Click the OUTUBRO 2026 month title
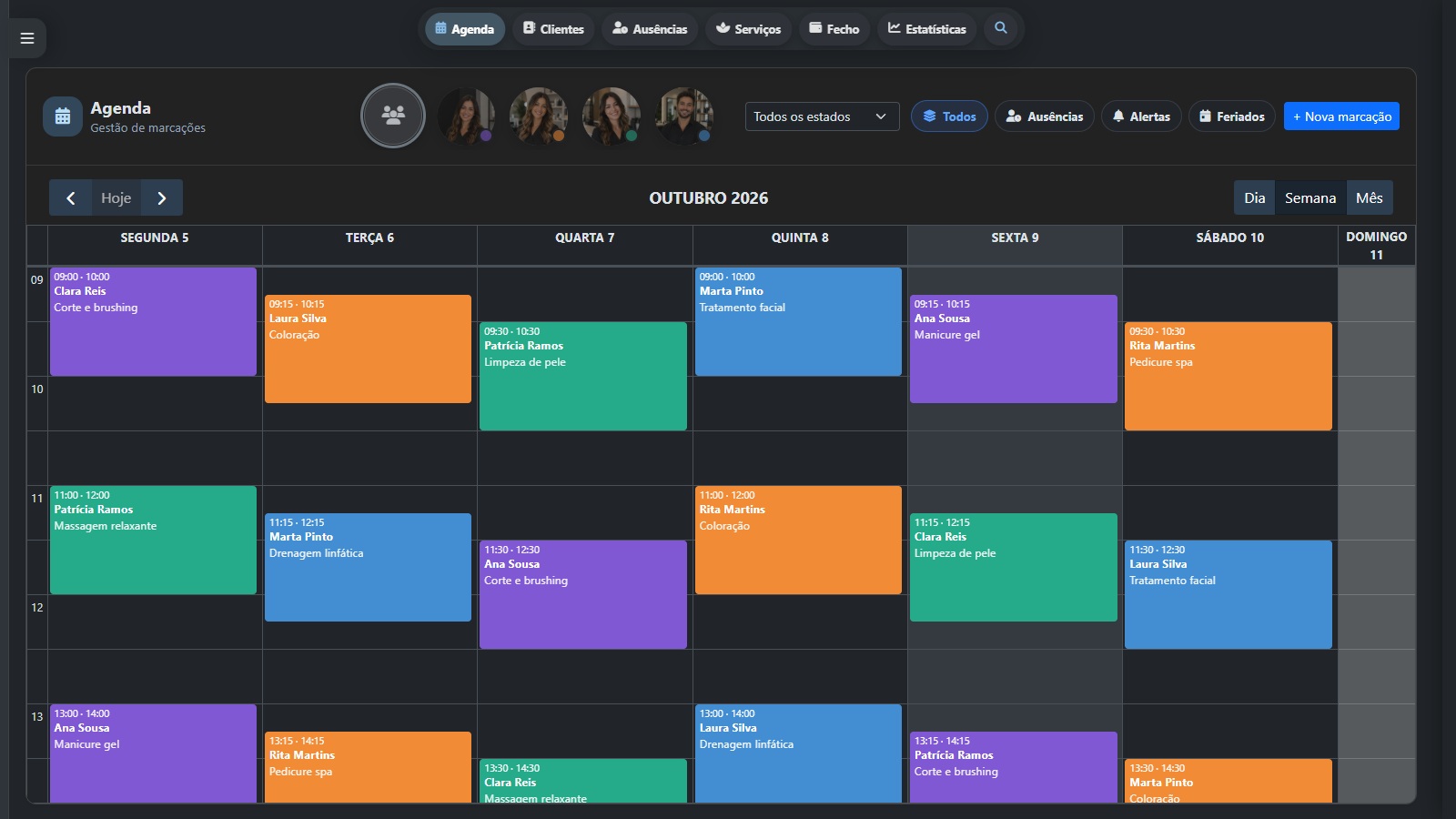The height and width of the screenshot is (819, 1456). [708, 197]
